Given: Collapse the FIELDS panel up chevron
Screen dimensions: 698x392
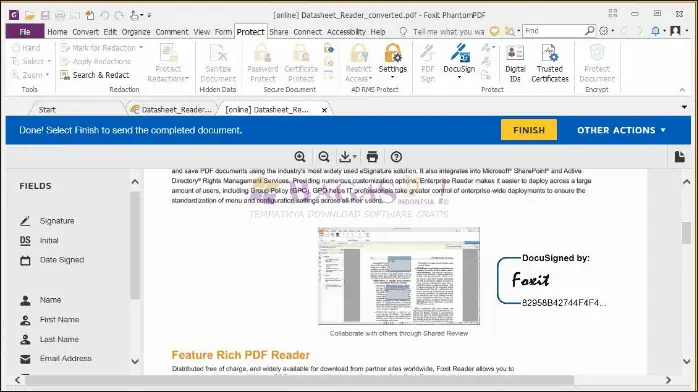Looking at the screenshot, I should (x=135, y=182).
